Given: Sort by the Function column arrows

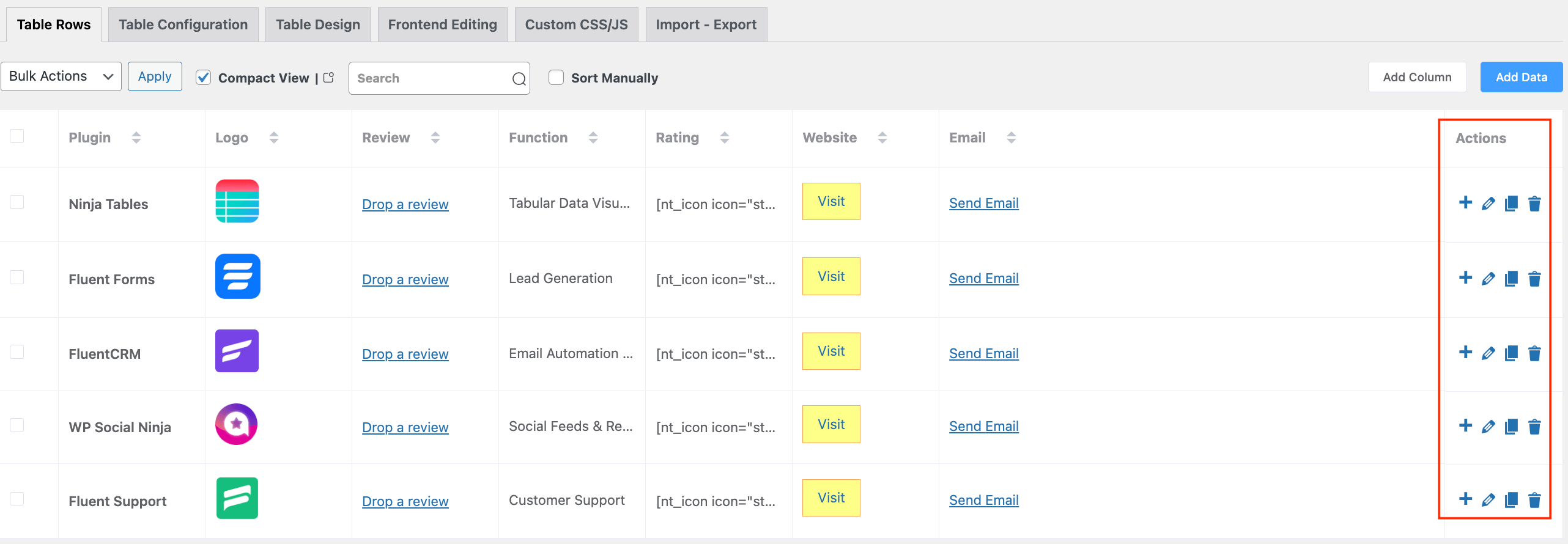Looking at the screenshot, I should (x=593, y=138).
